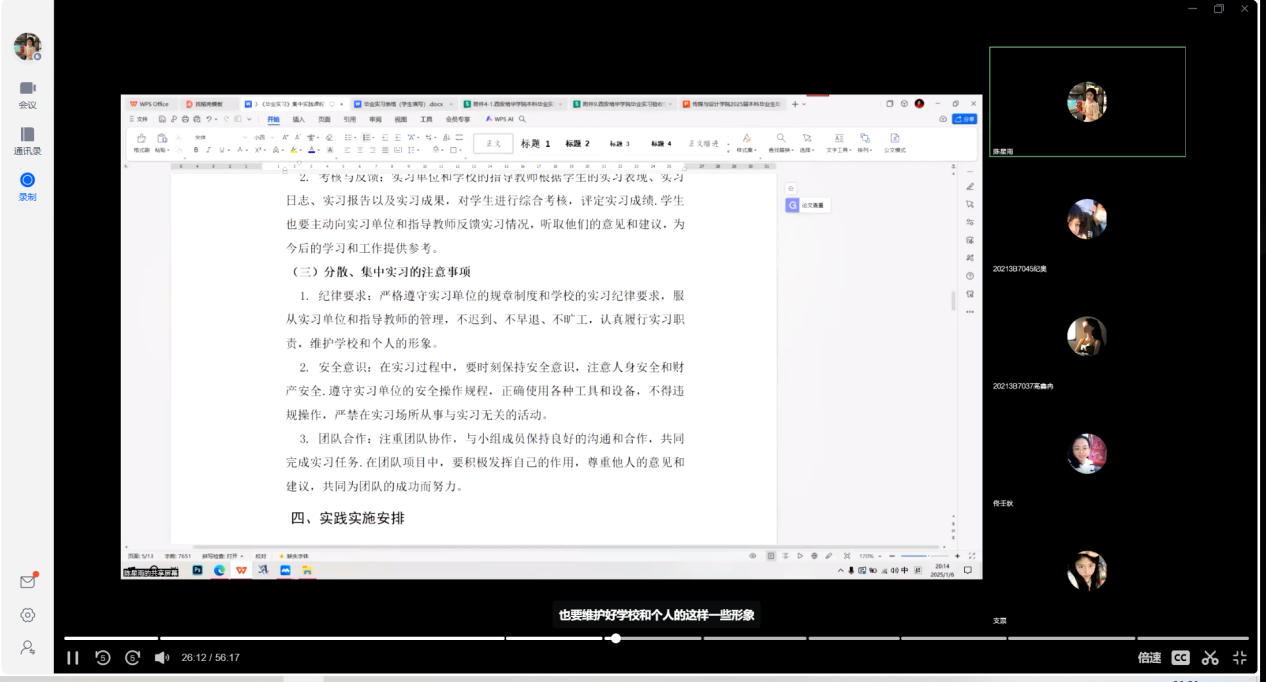
Task: Click the white playback progress handle
Action: (616, 638)
